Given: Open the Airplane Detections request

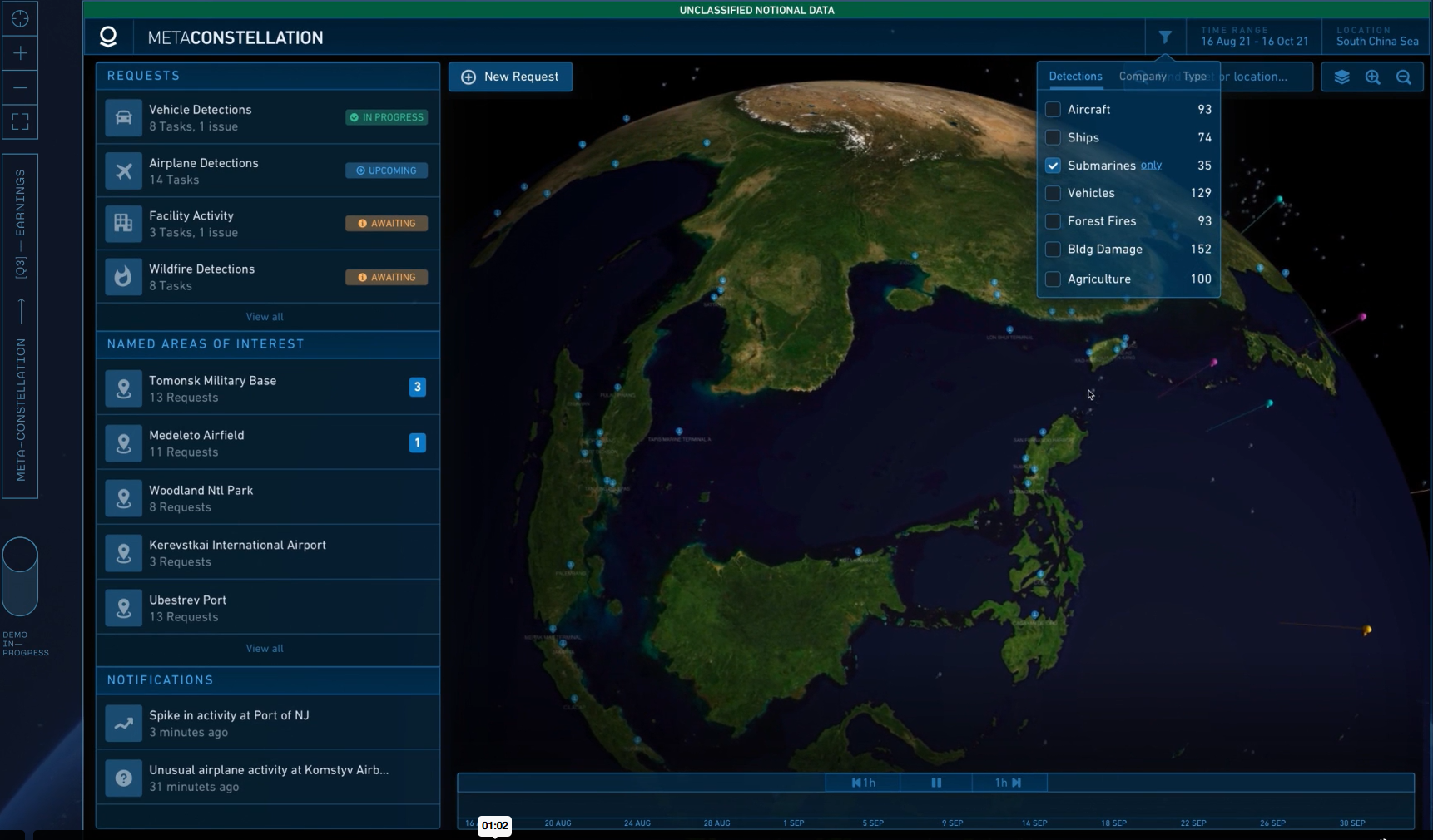Looking at the screenshot, I should tap(268, 170).
